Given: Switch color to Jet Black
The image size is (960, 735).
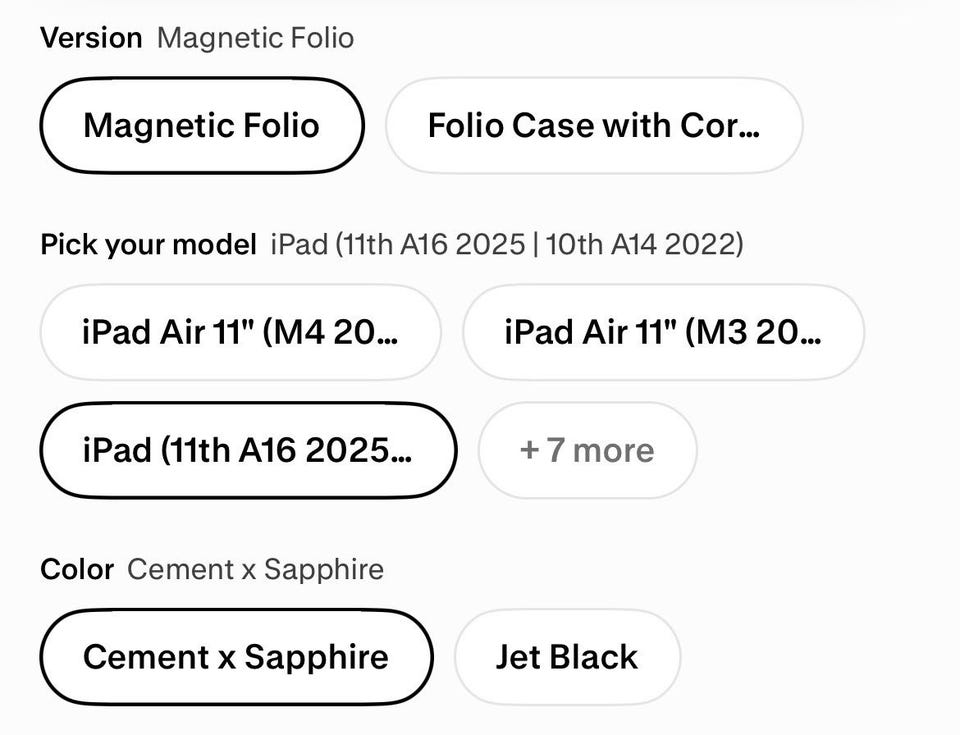Looking at the screenshot, I should 568,657.
